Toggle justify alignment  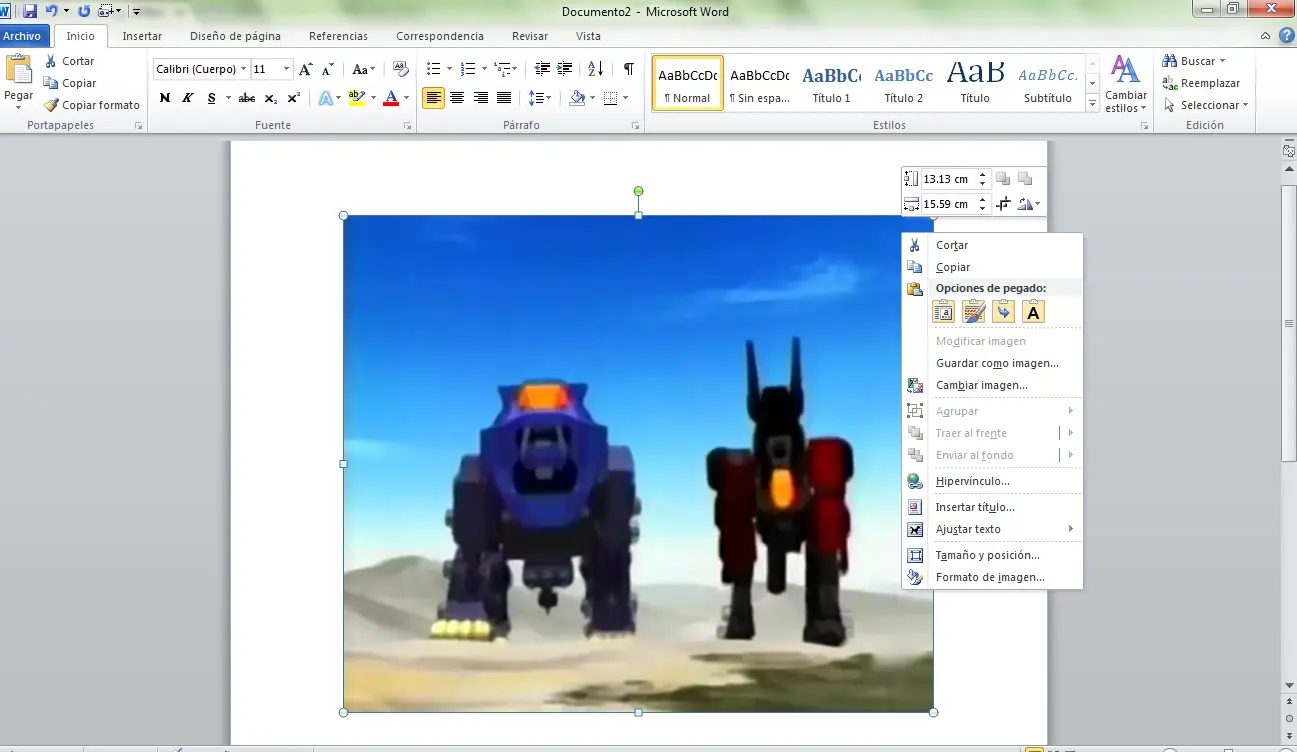[505, 98]
